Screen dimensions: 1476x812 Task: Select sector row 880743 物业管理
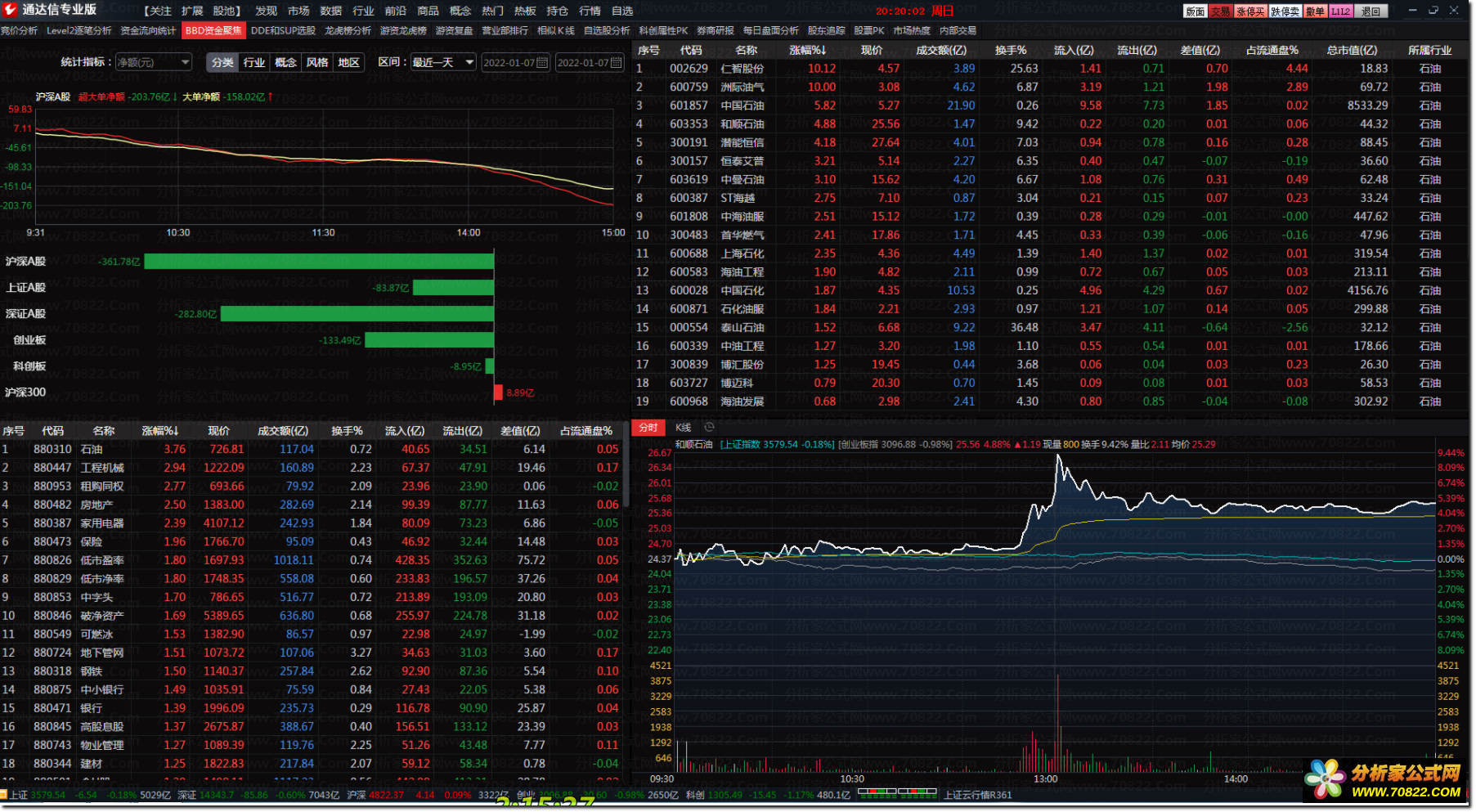(x=311, y=745)
